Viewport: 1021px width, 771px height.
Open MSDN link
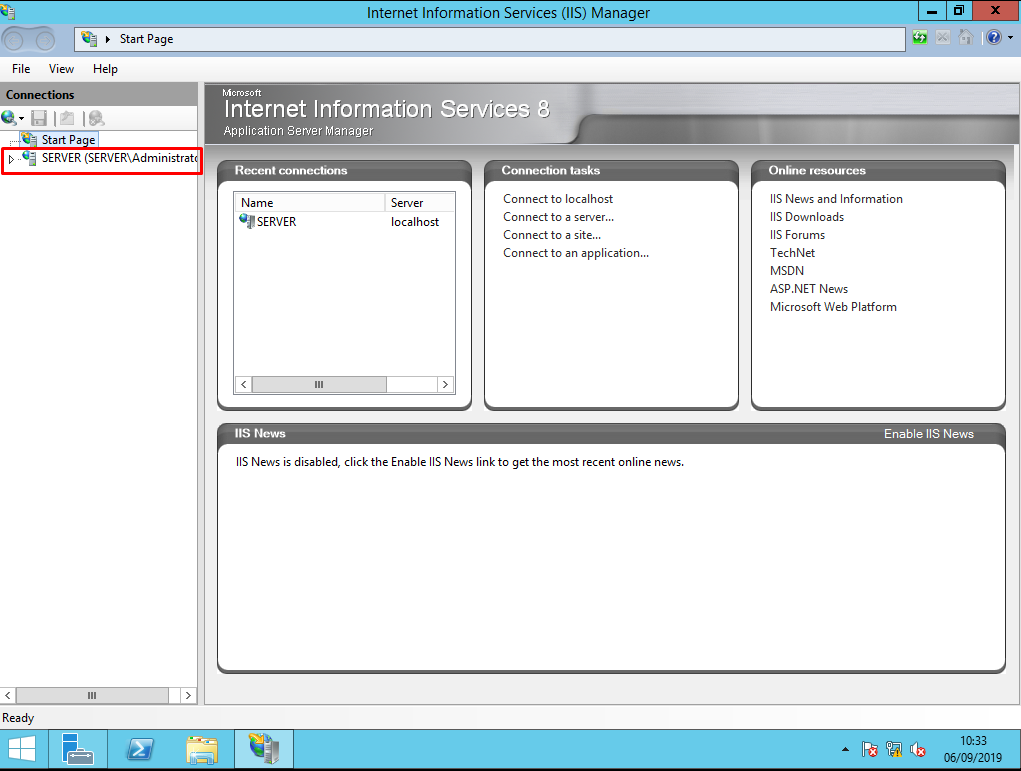pos(787,271)
